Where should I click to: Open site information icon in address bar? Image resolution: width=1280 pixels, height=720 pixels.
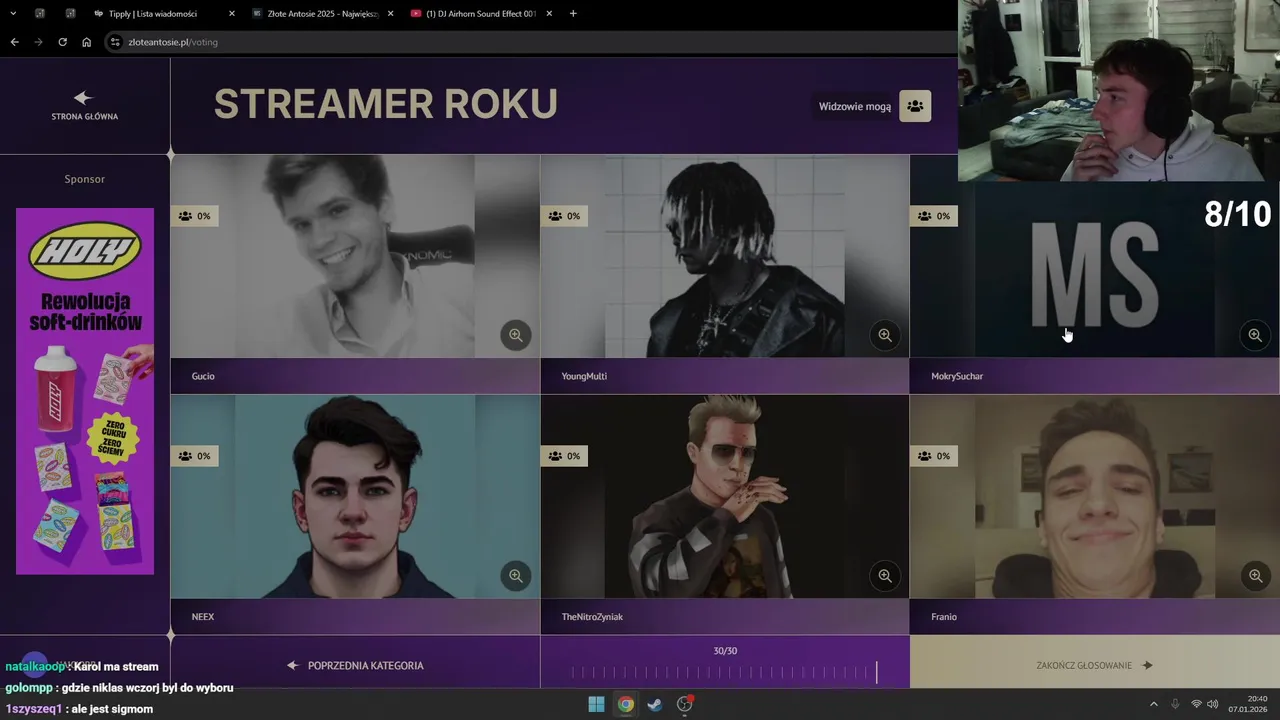[115, 42]
